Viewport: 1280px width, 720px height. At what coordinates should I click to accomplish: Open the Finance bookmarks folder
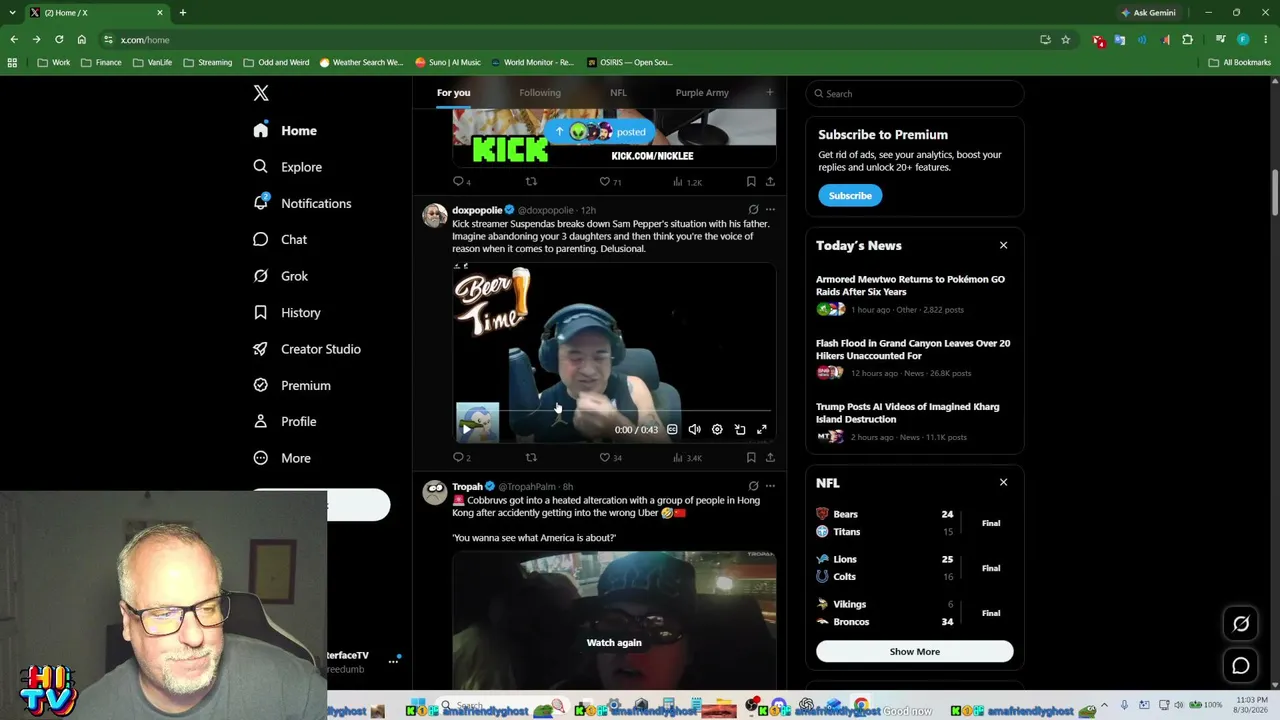point(101,62)
